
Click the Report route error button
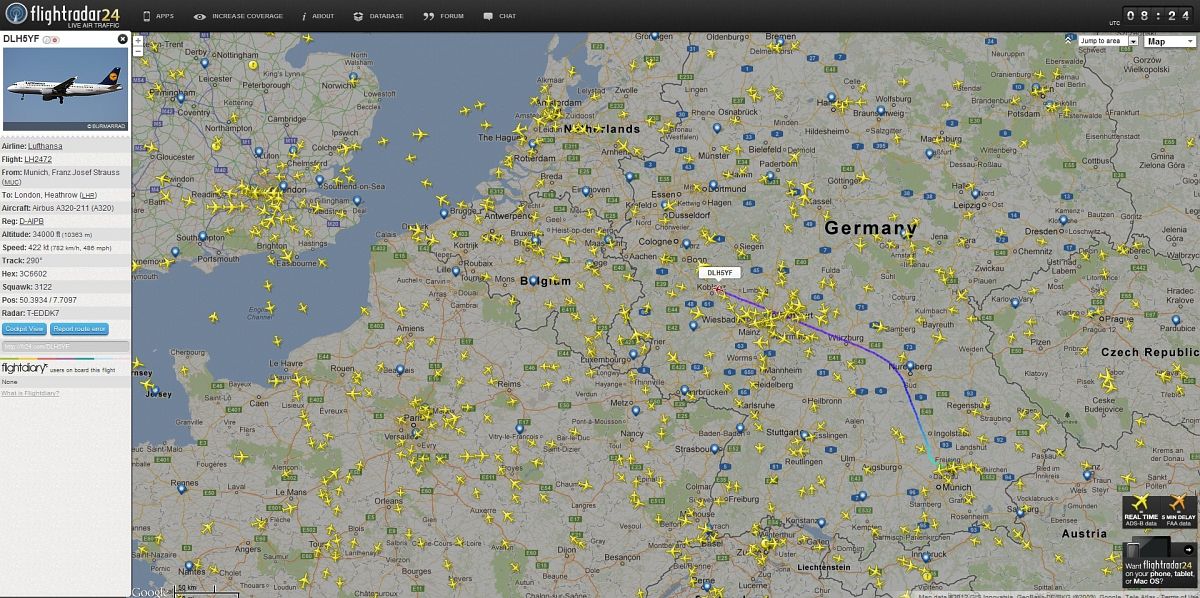(x=79, y=329)
